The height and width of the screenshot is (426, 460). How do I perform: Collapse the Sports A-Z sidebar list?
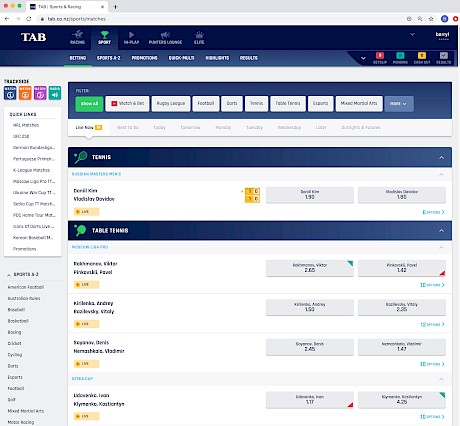click(x=9, y=275)
